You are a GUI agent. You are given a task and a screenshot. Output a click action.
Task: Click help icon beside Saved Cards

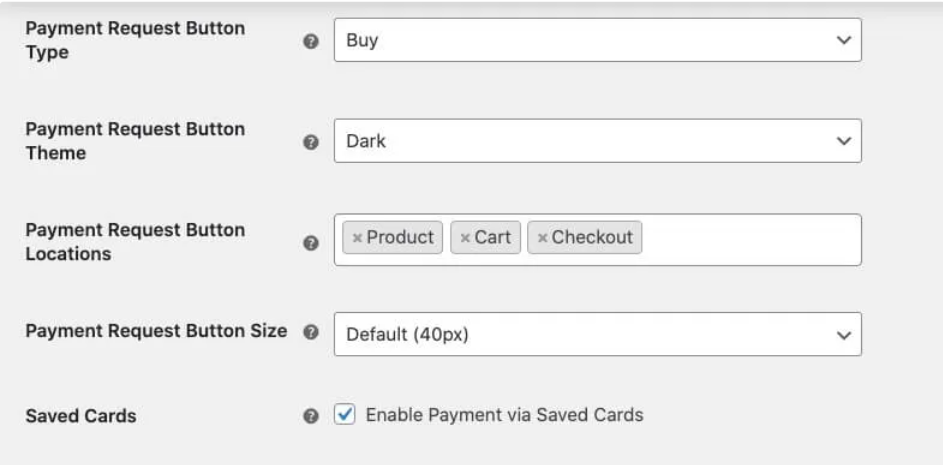(x=311, y=416)
